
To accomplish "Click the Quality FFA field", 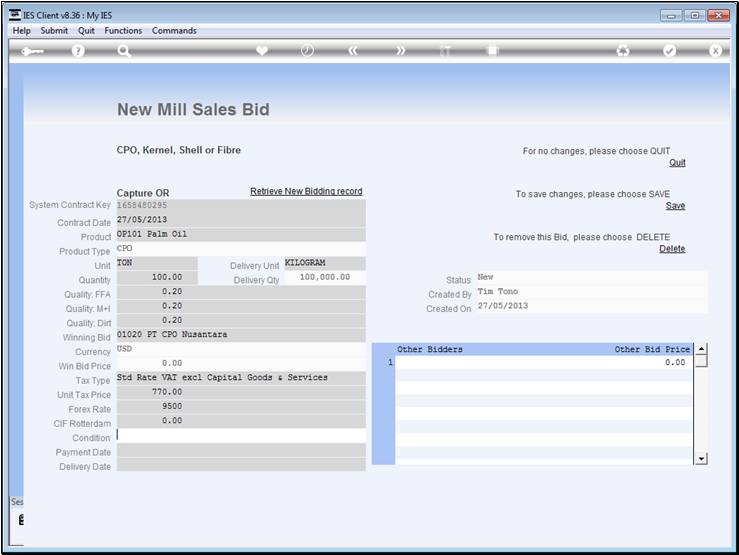I will [241, 292].
